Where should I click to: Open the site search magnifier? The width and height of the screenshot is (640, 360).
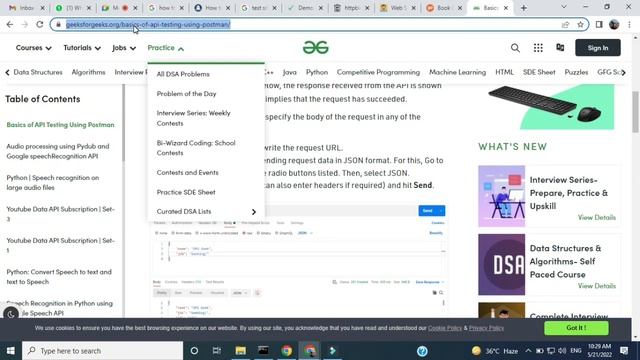click(515, 48)
